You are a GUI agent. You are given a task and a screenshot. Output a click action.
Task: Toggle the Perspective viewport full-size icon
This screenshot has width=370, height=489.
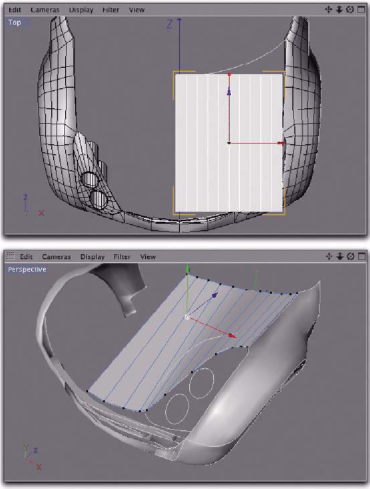click(x=361, y=256)
